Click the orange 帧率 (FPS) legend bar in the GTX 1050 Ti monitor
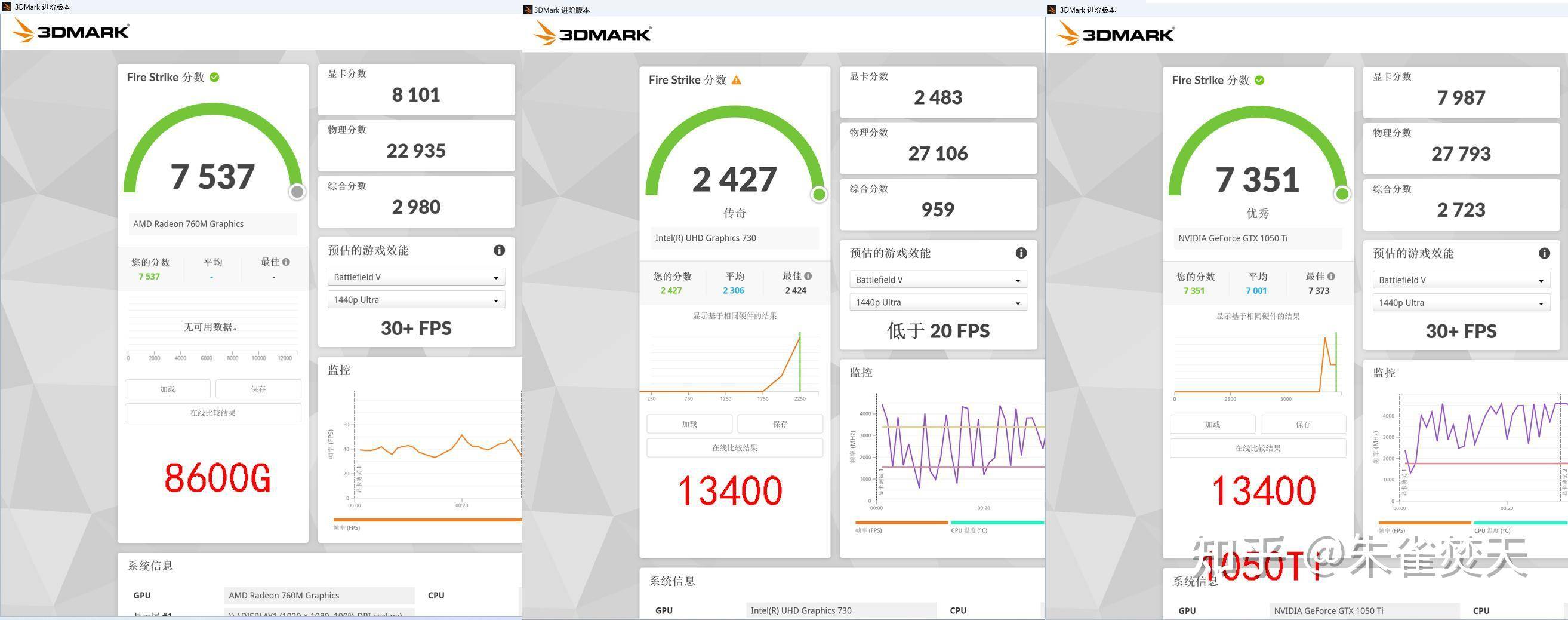The image size is (1568, 620). tap(1424, 523)
